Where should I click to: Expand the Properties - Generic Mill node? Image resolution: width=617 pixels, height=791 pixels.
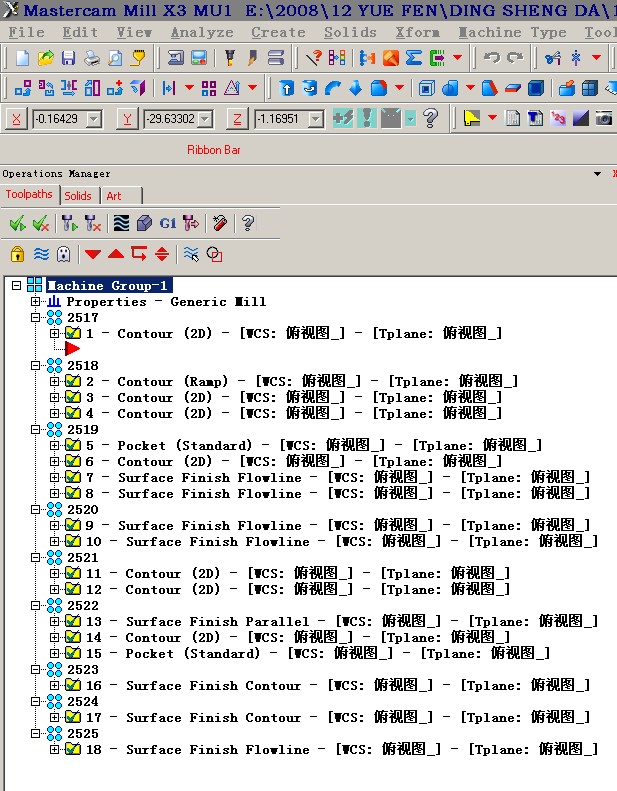tap(35, 302)
